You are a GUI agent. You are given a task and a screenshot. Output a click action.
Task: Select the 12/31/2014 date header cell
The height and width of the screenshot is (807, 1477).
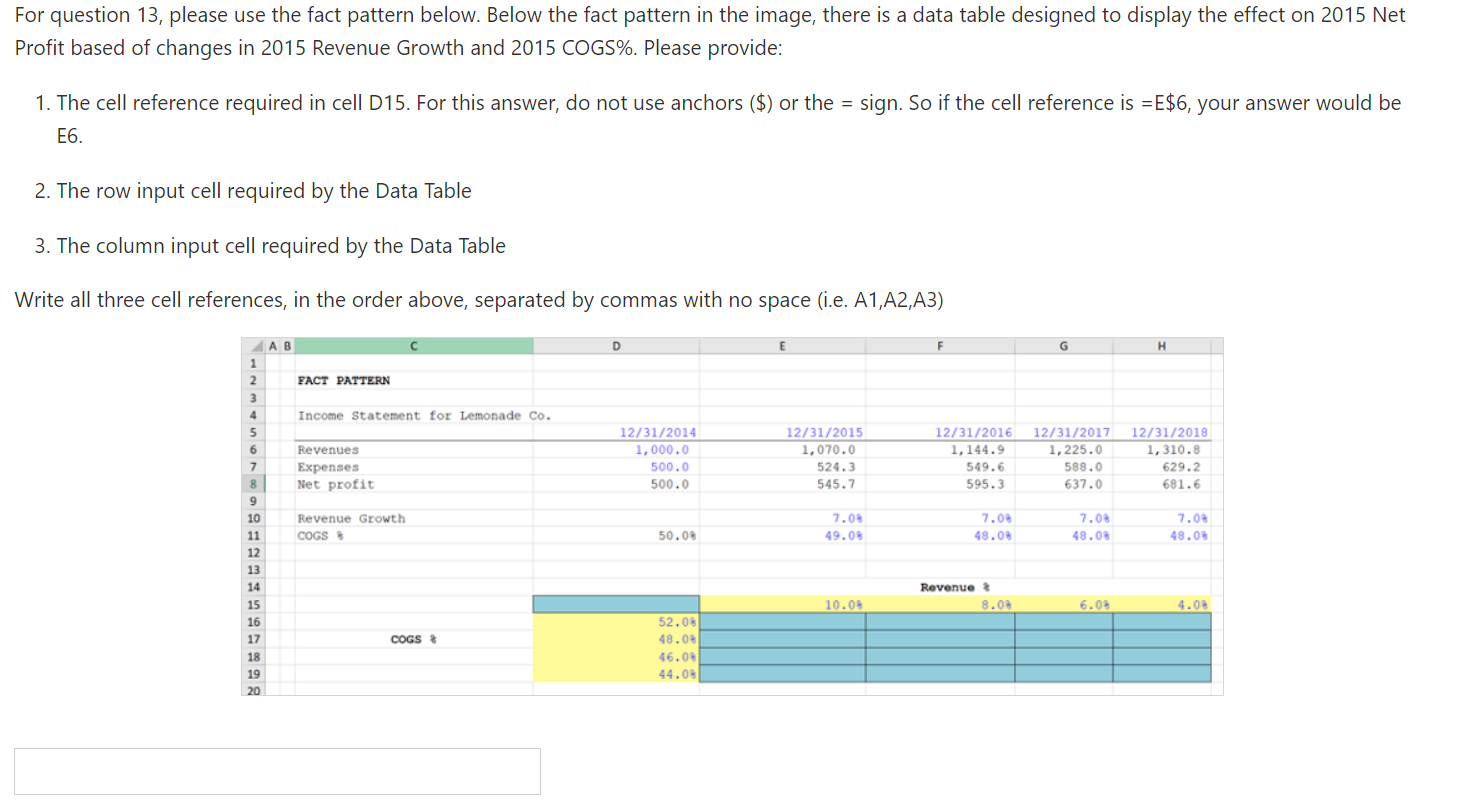[x=658, y=433]
